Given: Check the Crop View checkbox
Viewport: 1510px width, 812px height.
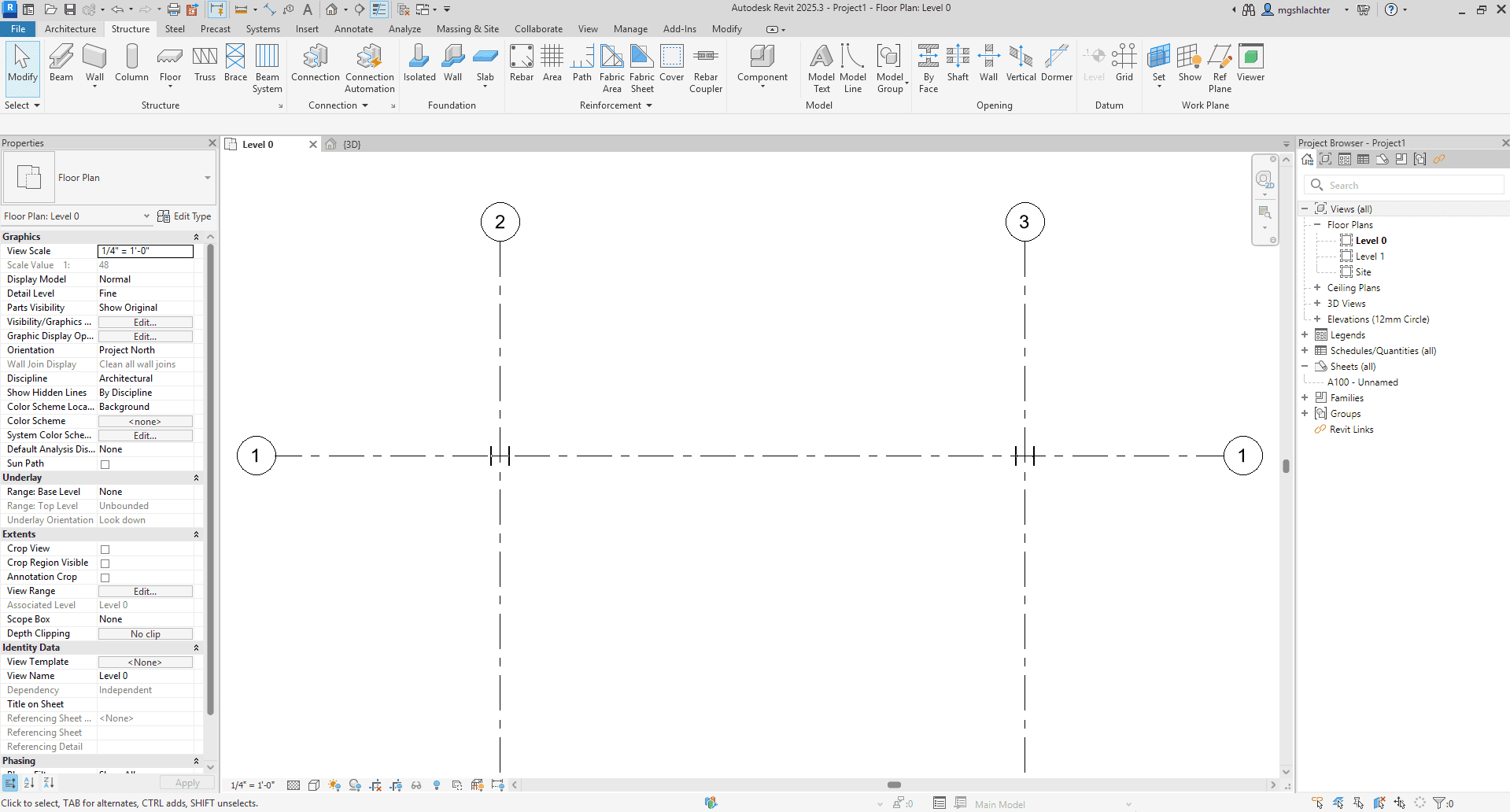Looking at the screenshot, I should (x=105, y=549).
